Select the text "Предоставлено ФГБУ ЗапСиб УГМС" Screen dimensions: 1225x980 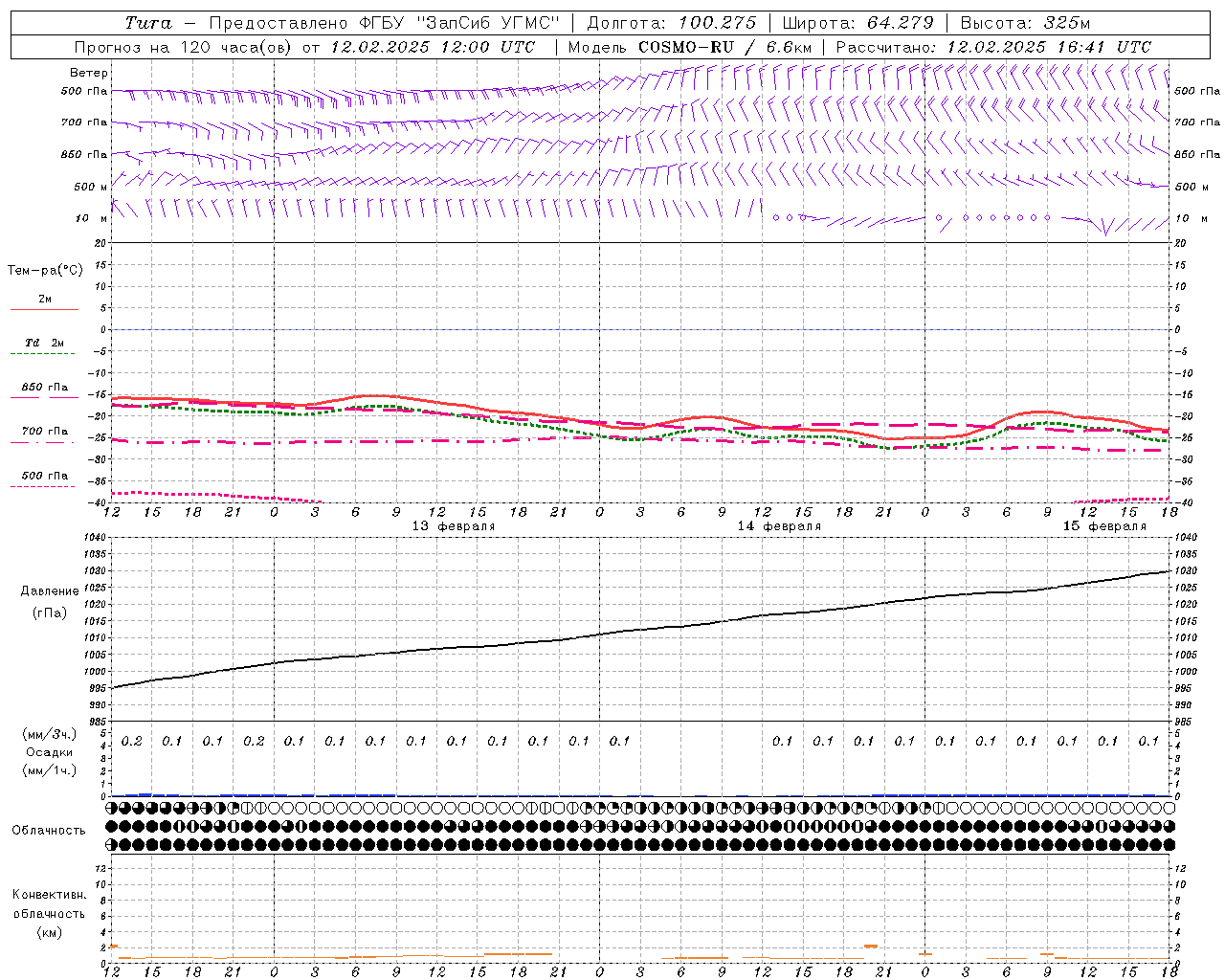(x=384, y=23)
